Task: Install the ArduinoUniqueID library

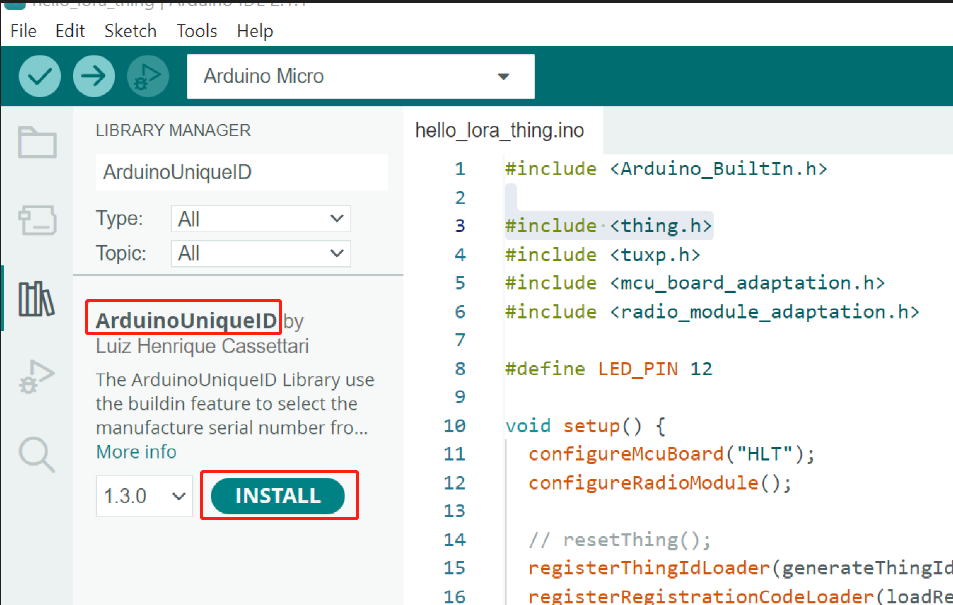Action: pyautogui.click(x=278, y=496)
